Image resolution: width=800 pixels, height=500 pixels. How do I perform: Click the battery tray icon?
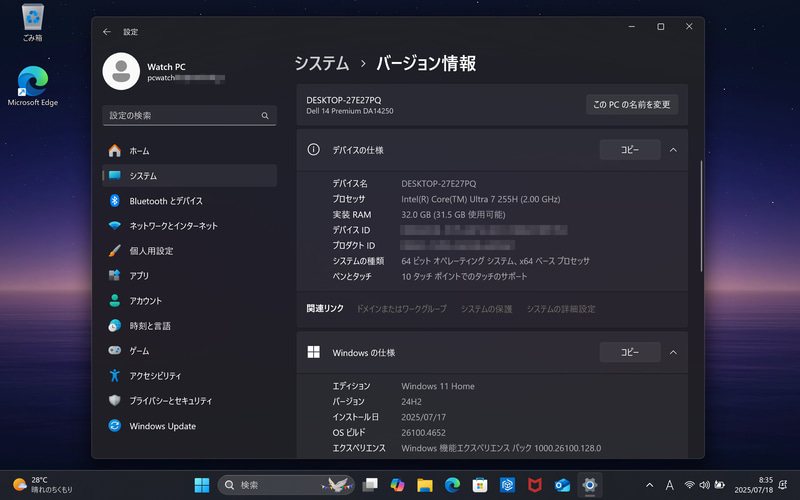tap(719, 485)
